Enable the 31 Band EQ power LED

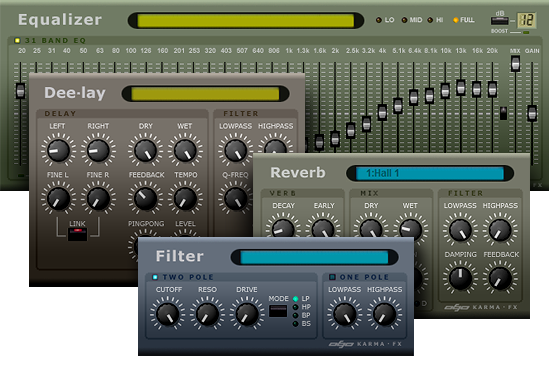[17, 40]
